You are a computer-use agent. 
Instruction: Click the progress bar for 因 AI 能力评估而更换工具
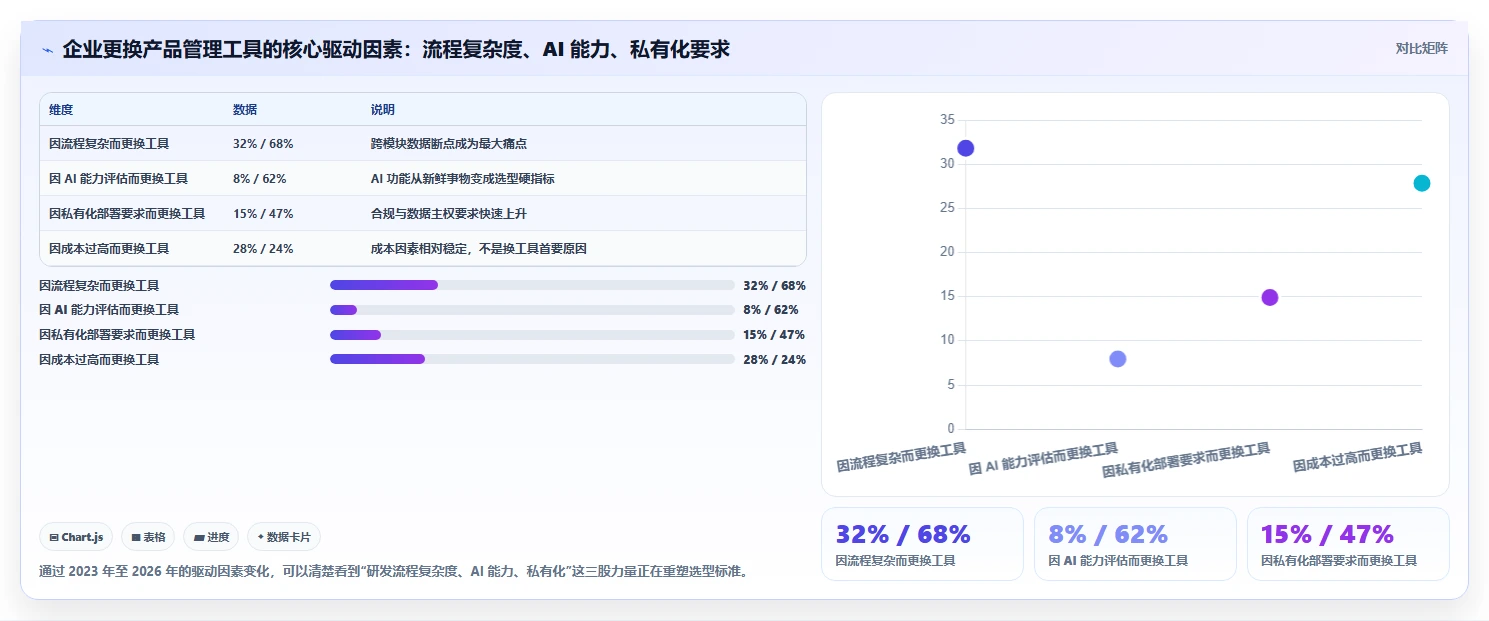532,310
